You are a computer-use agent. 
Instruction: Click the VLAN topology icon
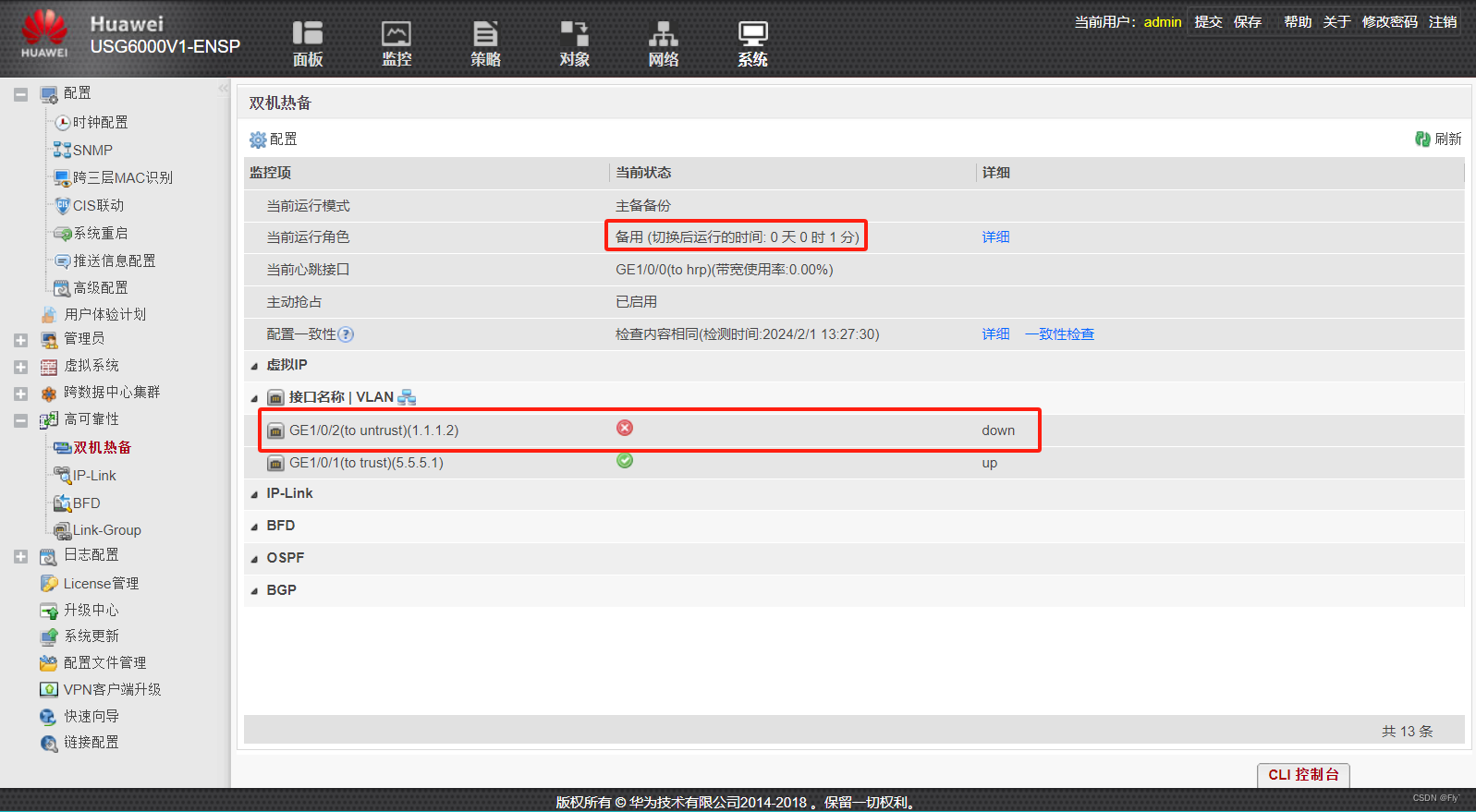click(x=407, y=397)
